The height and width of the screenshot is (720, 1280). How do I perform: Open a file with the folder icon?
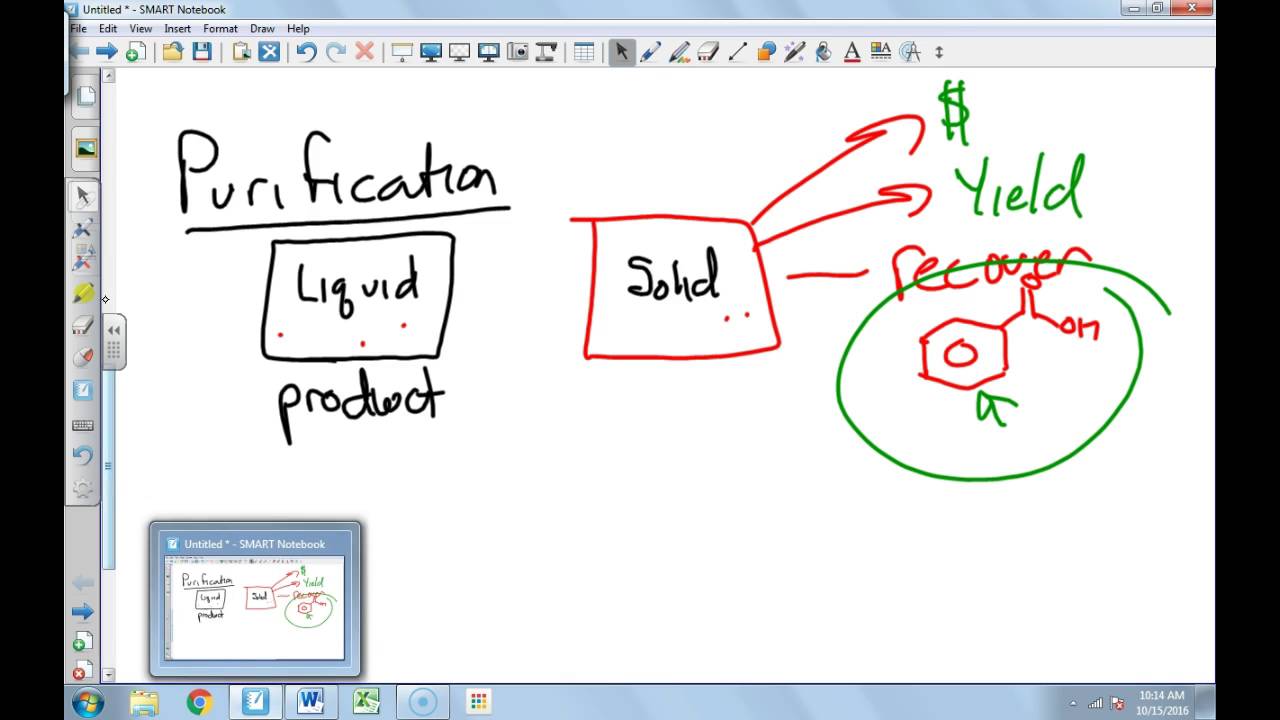click(173, 52)
